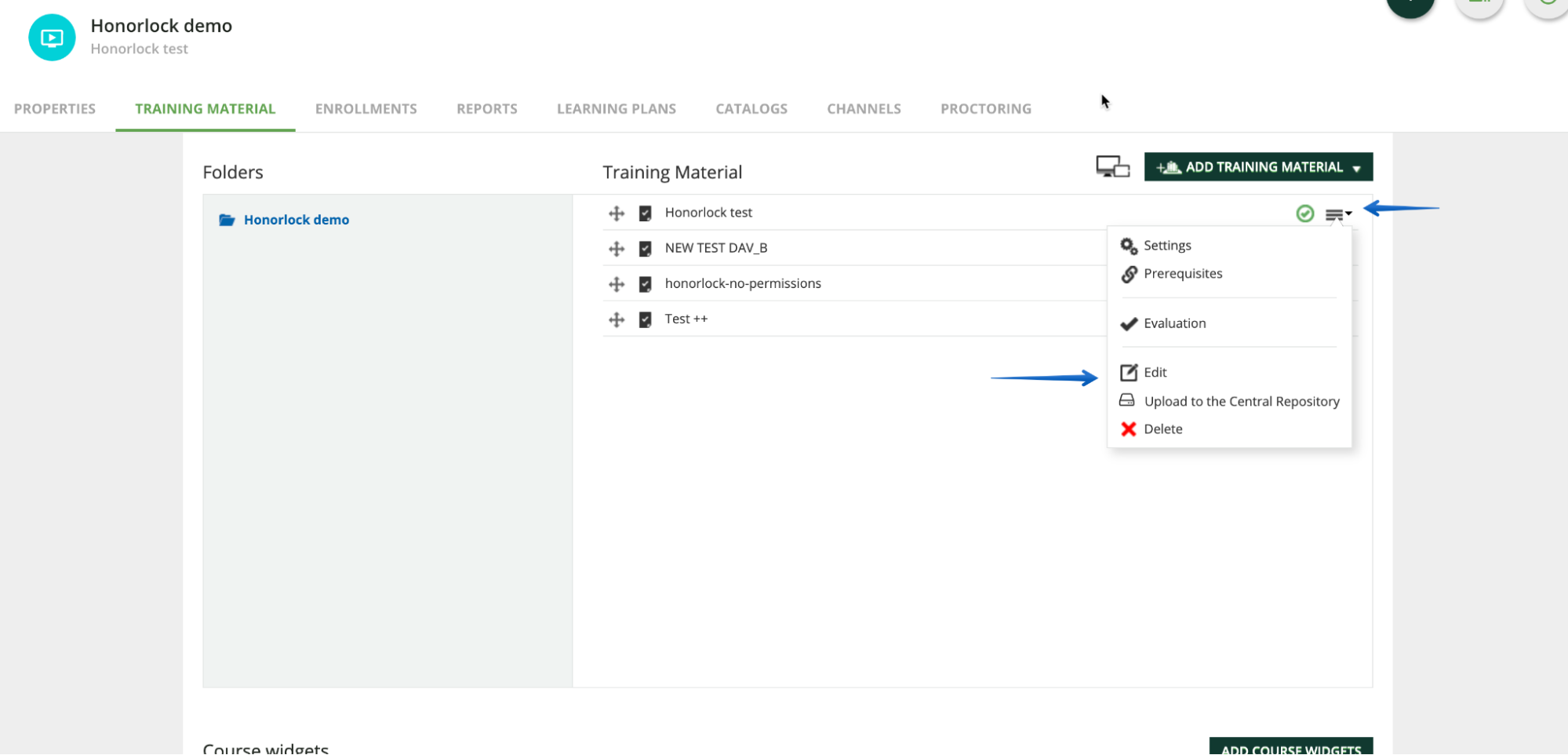
Task: Click the Honorlock test row title
Action: [x=708, y=213]
